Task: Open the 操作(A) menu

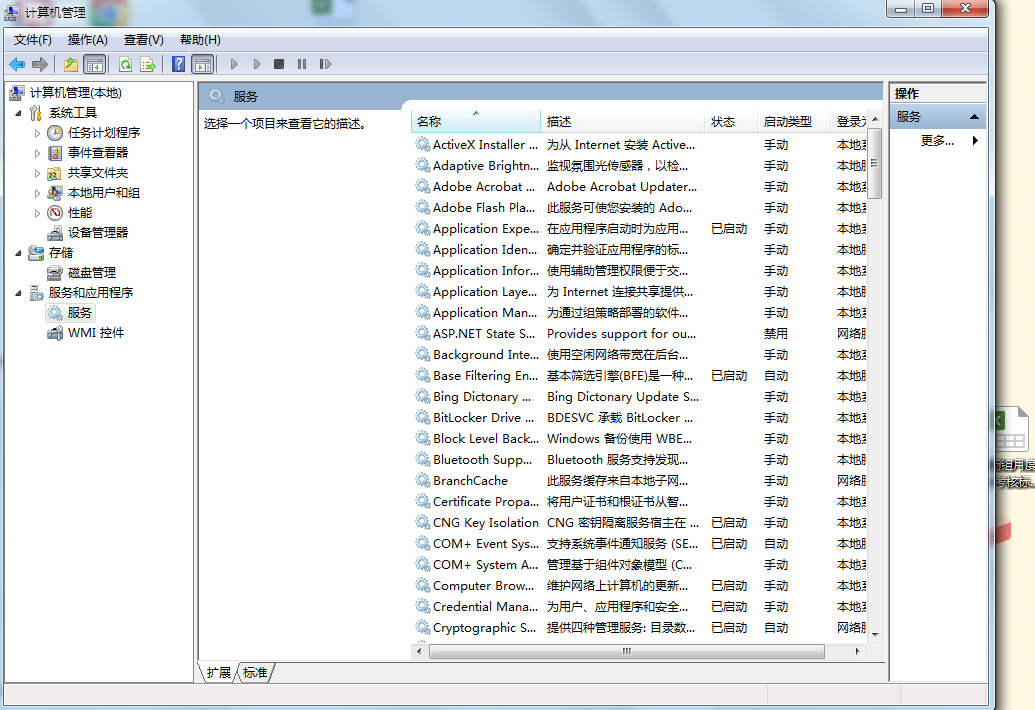Action: click(x=87, y=40)
